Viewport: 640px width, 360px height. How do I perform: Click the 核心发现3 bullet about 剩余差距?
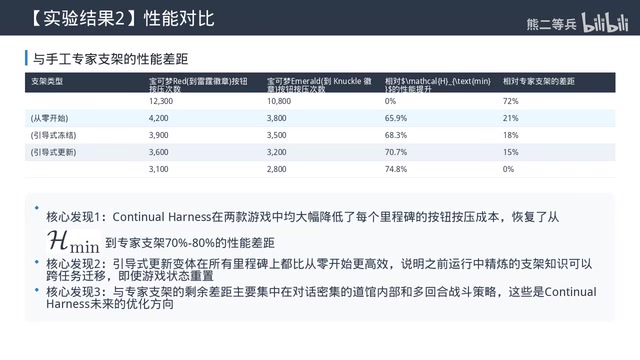[x=321, y=298]
